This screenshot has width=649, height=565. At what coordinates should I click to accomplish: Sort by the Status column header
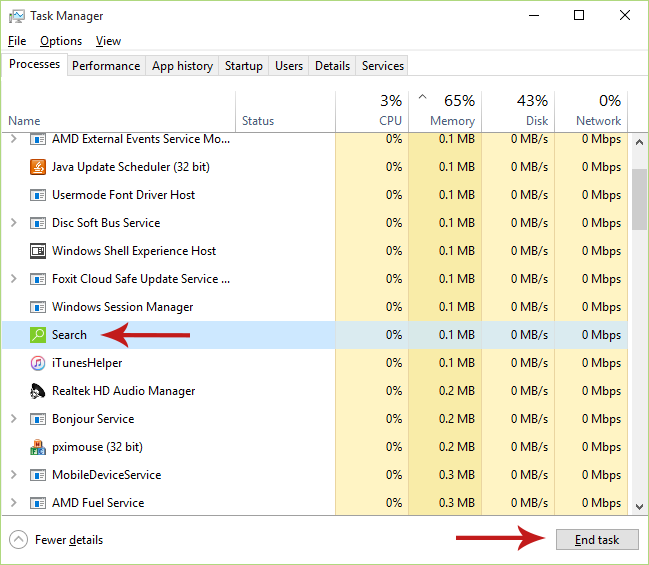click(x=285, y=112)
